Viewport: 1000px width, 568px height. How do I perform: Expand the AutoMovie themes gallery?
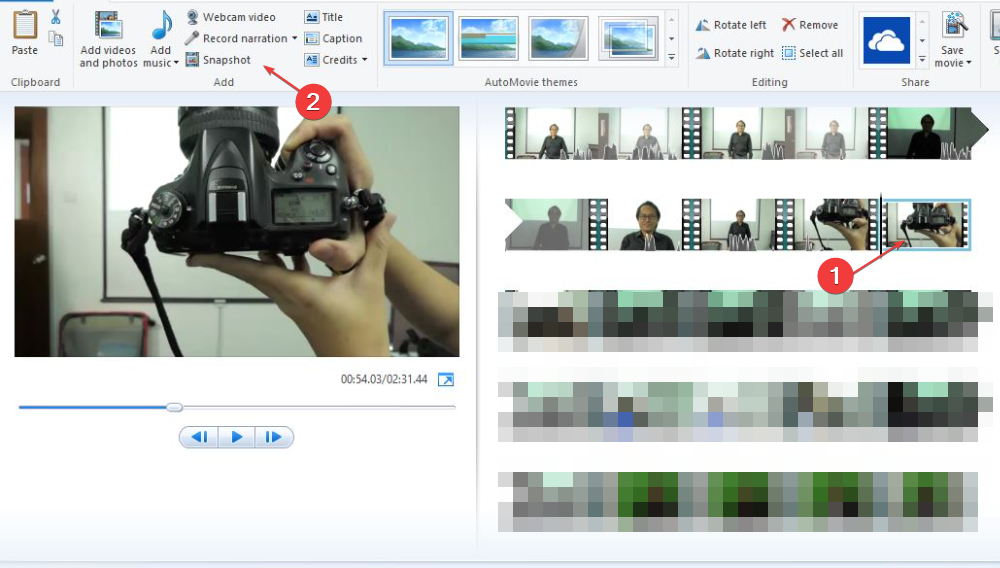[x=672, y=57]
